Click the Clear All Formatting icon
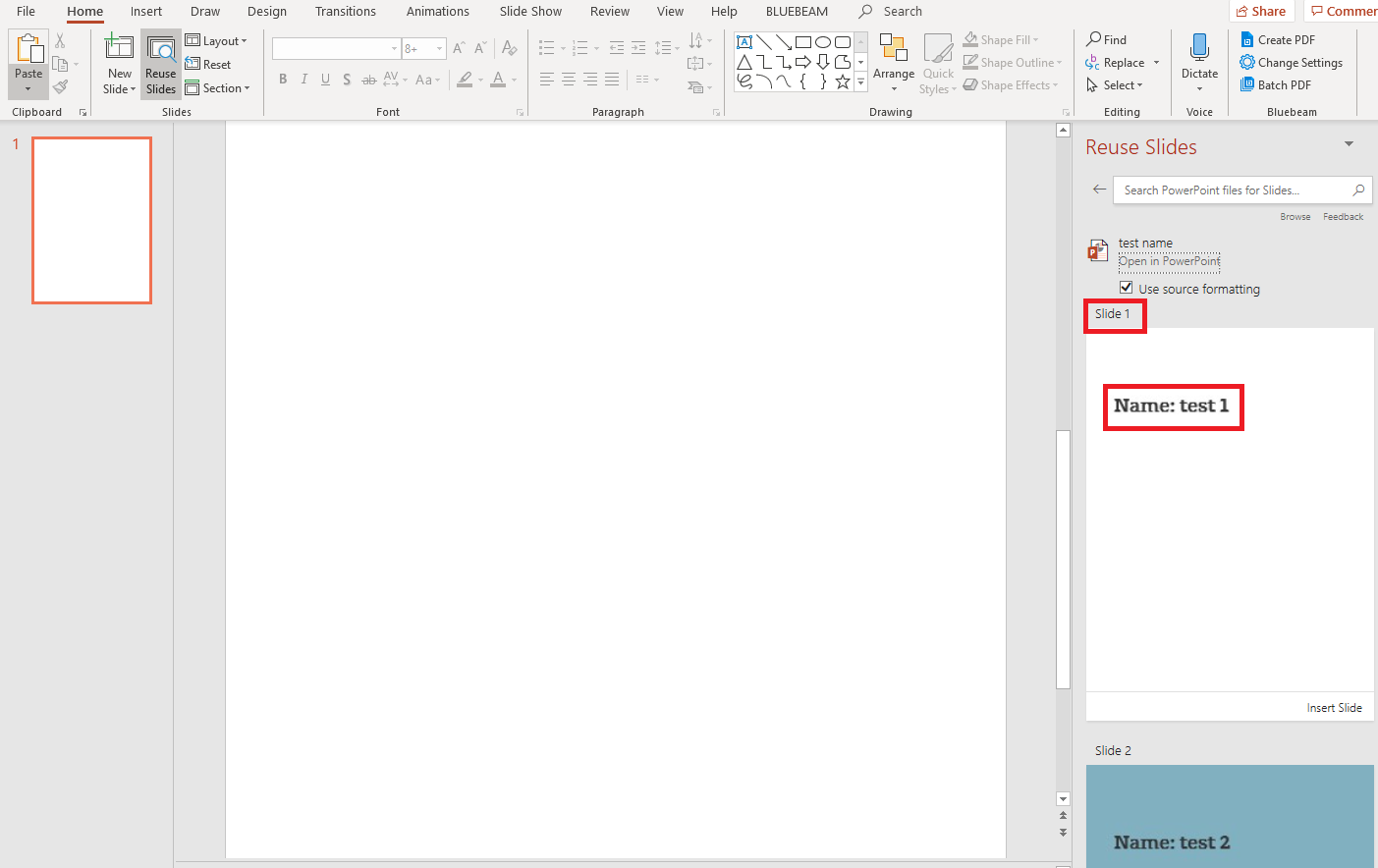The width and height of the screenshot is (1378, 868). tap(509, 48)
